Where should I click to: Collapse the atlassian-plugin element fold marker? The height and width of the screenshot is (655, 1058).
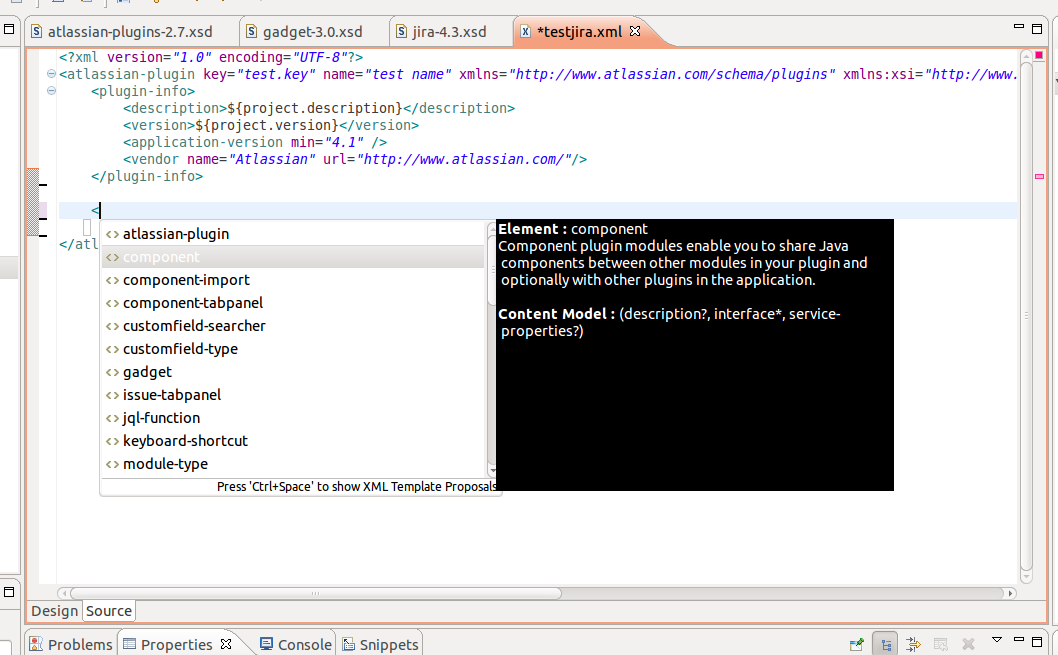(50, 73)
